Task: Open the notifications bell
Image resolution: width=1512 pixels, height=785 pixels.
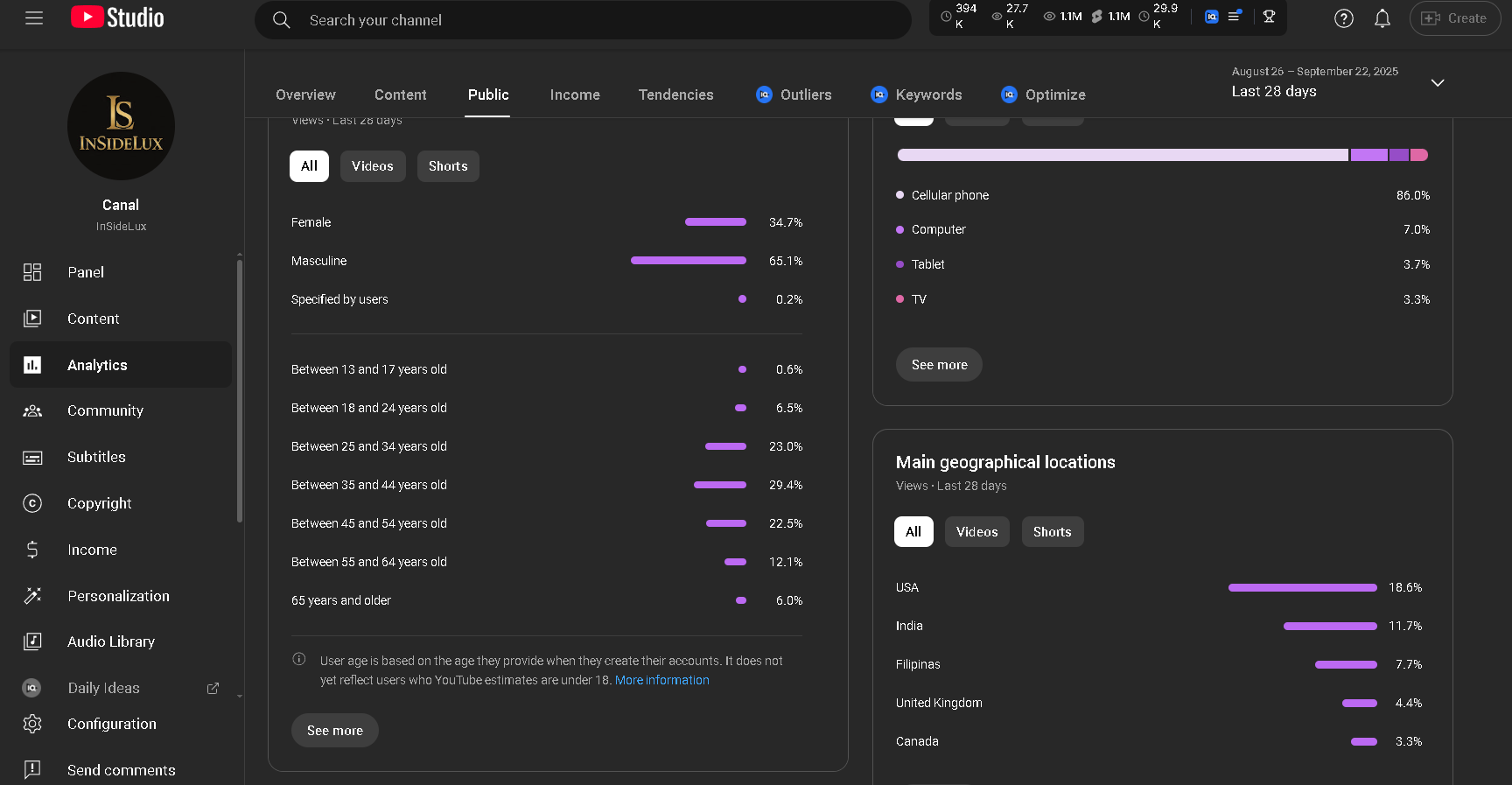Action: tap(1382, 18)
